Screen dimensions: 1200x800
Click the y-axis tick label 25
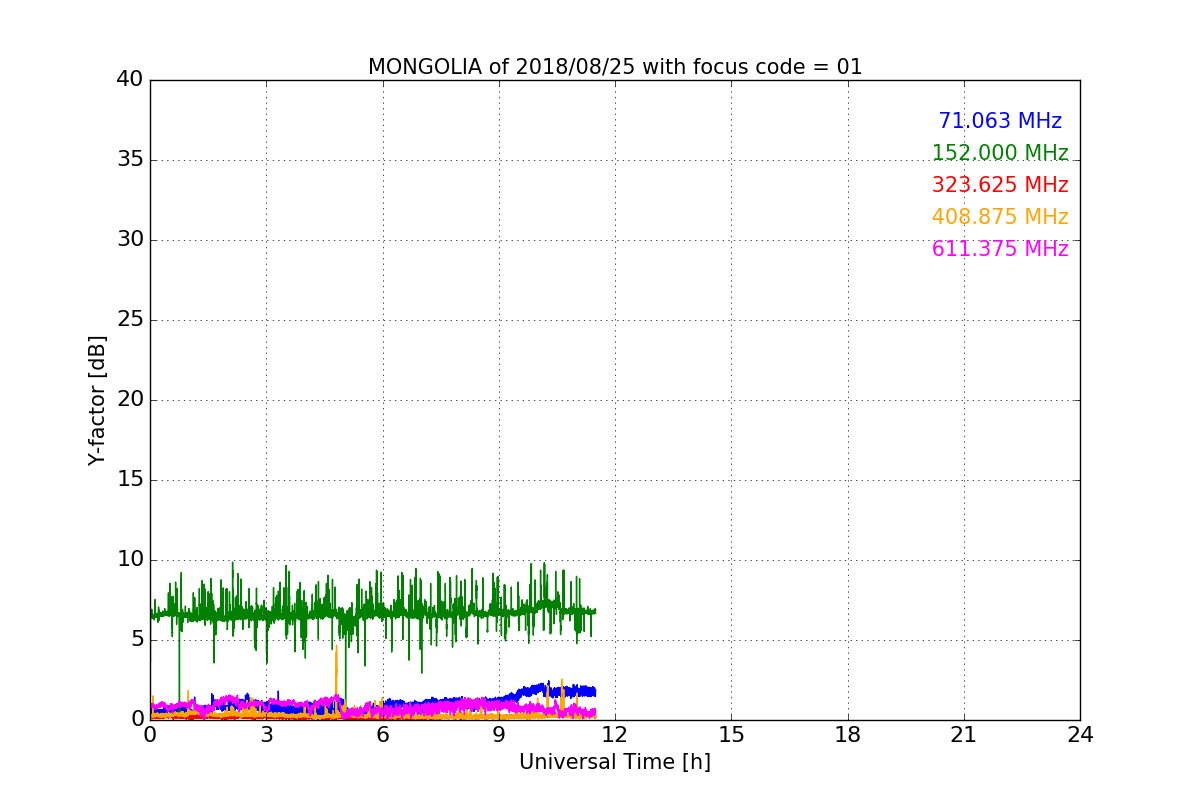point(130,320)
